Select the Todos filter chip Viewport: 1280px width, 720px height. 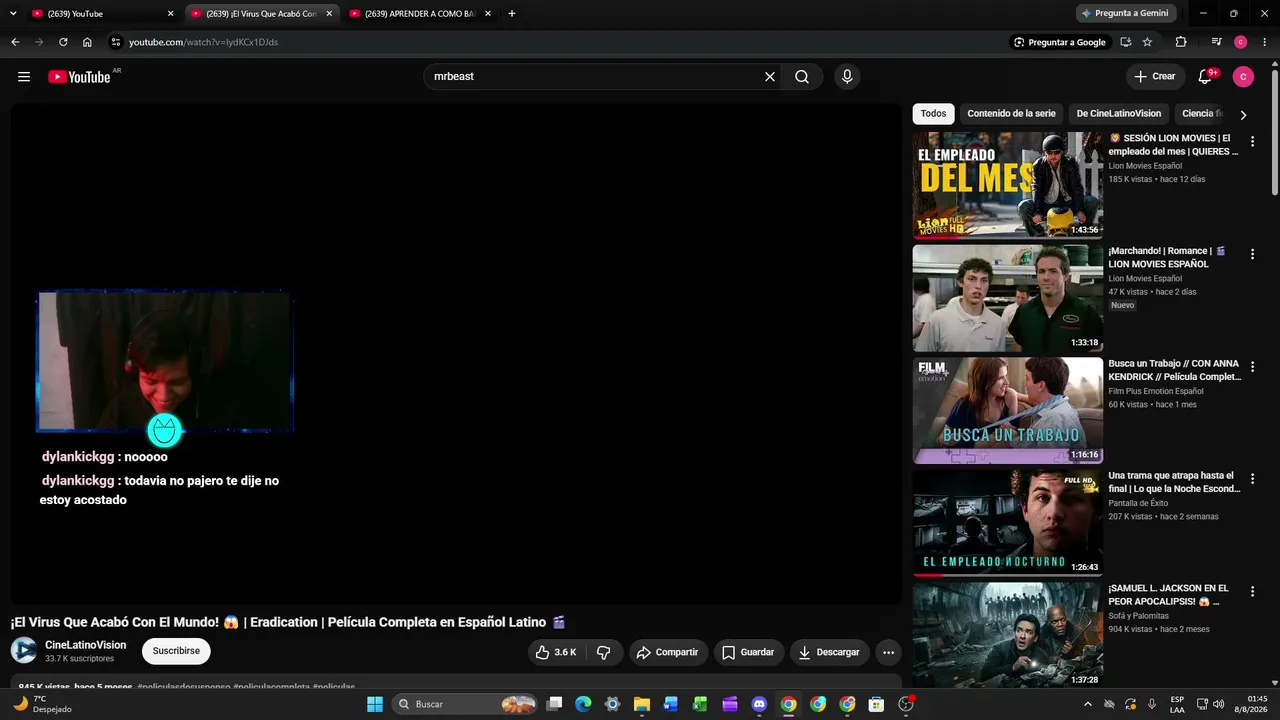pyautogui.click(x=933, y=114)
